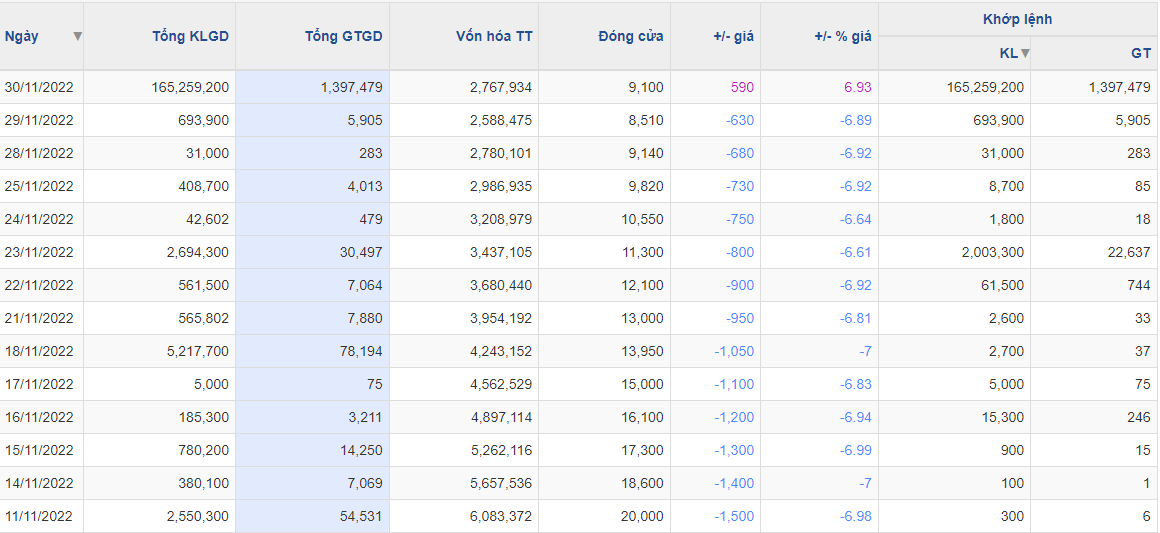The image size is (1160, 533).
Task: Click the 23/11/2022 date cell
Action: (x=39, y=252)
